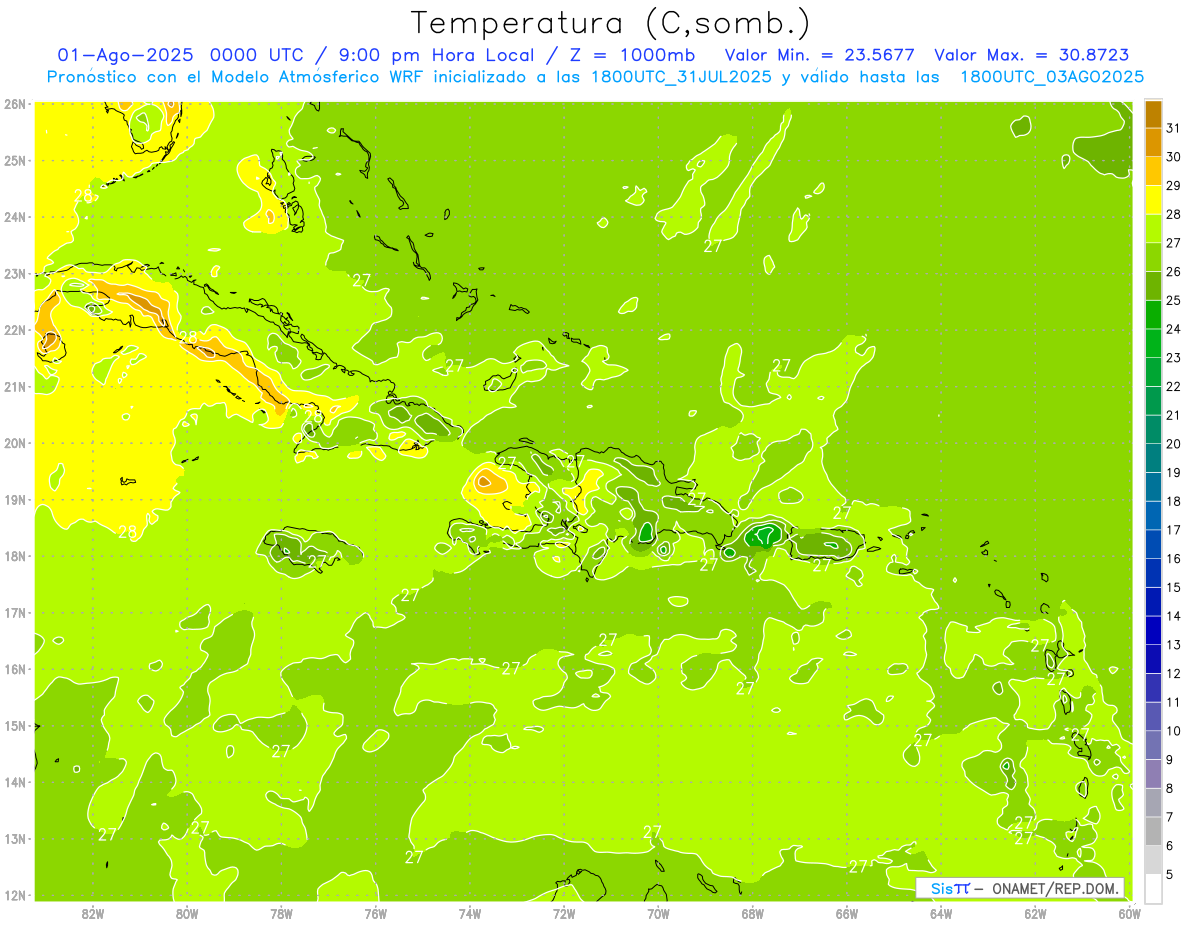Viewport: 1200px width, 927px height.
Task: Click the dark orange colorbar segment above 31
Action: [x=1153, y=114]
